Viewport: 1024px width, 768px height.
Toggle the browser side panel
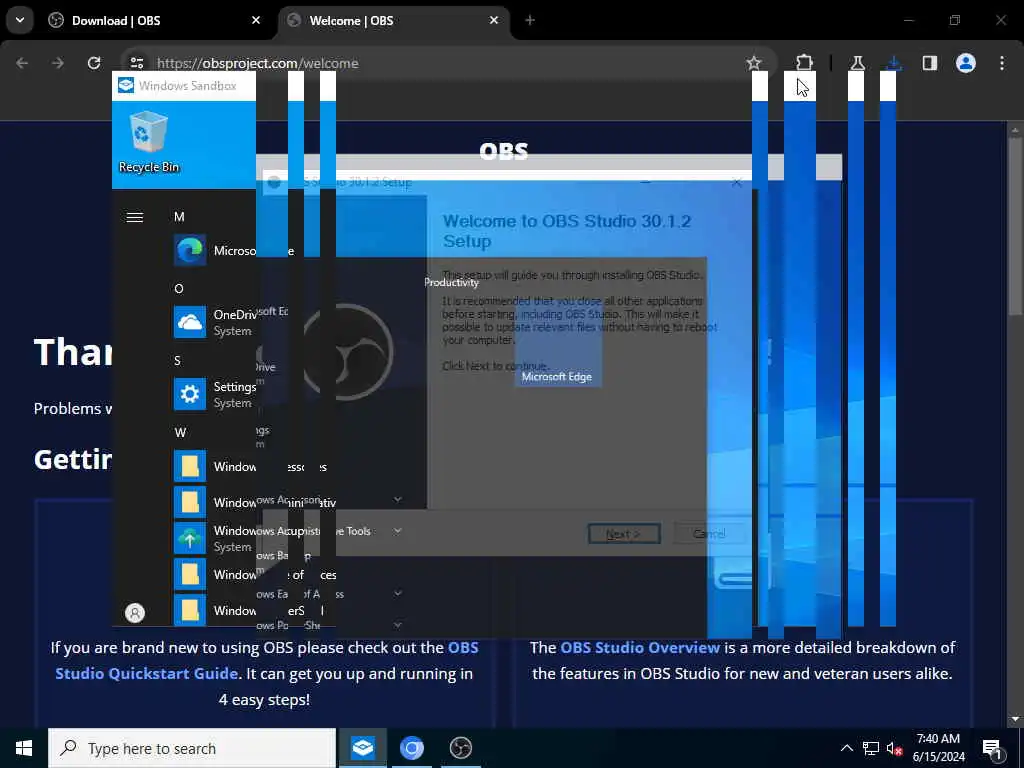[x=930, y=63]
